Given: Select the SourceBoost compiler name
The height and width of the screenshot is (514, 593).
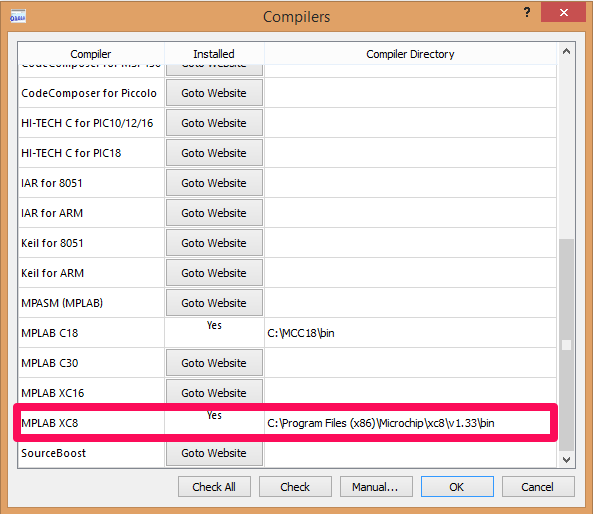Looking at the screenshot, I should pyautogui.click(x=54, y=453).
